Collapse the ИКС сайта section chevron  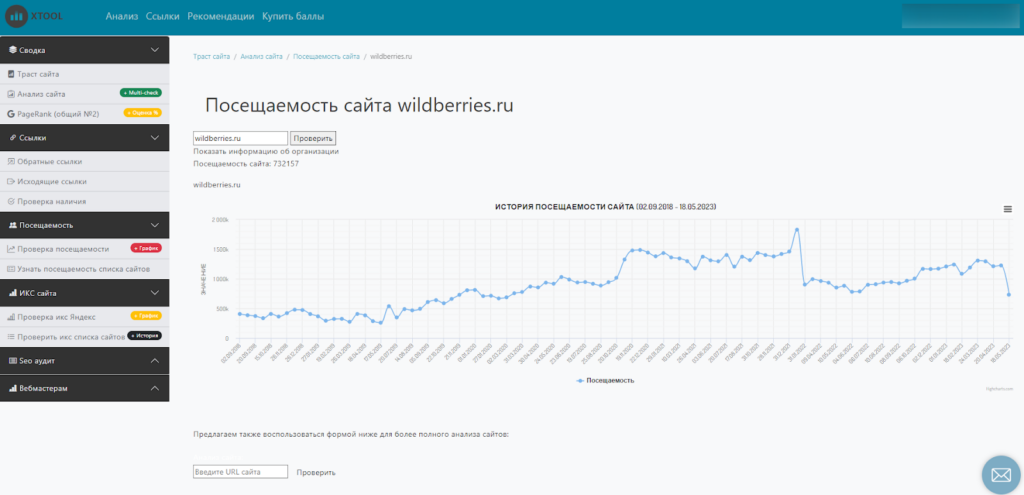tap(155, 293)
